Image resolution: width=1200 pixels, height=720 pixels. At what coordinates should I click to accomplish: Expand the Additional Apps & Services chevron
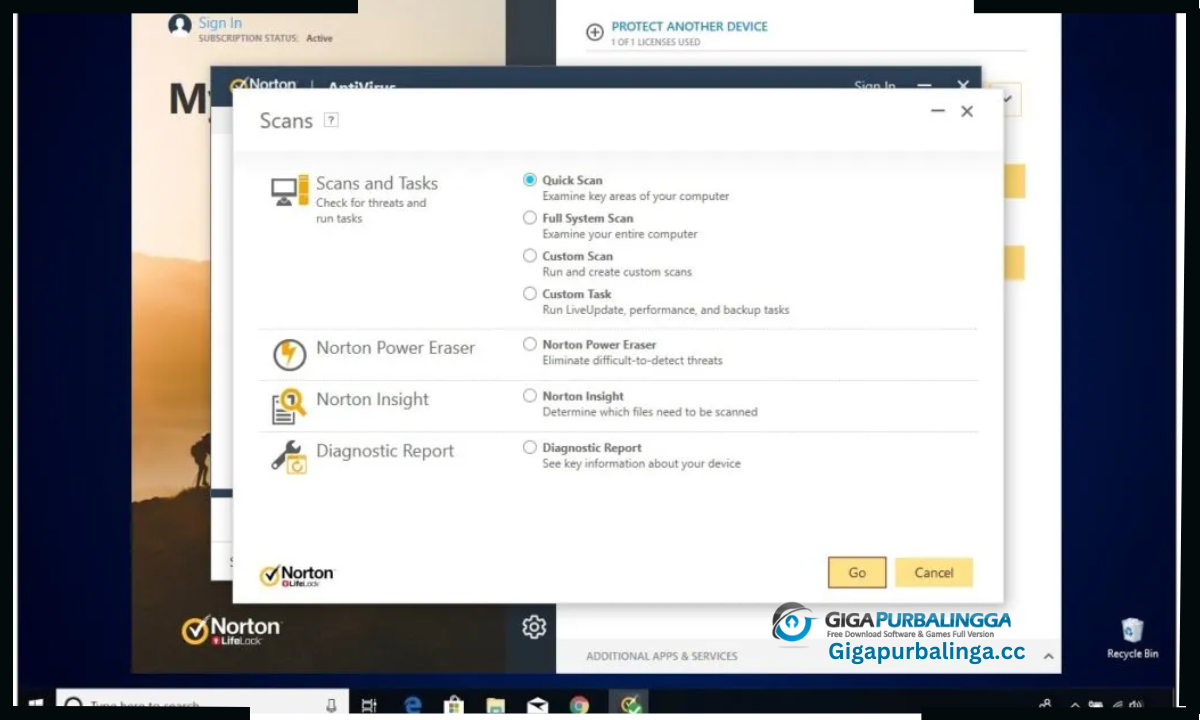pyautogui.click(x=1048, y=656)
